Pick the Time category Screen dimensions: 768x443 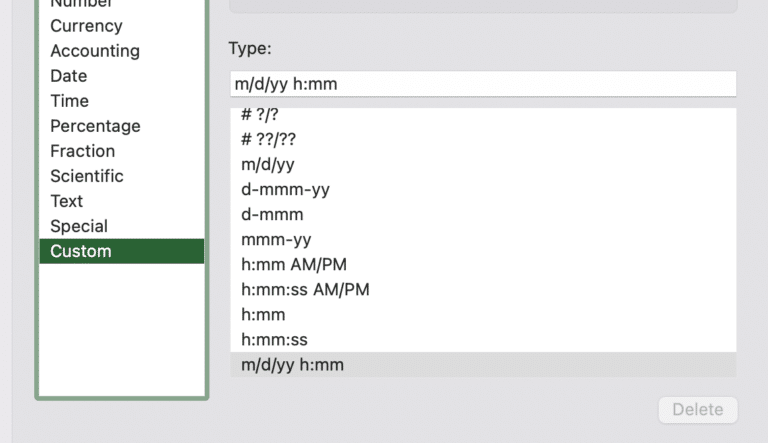click(70, 101)
